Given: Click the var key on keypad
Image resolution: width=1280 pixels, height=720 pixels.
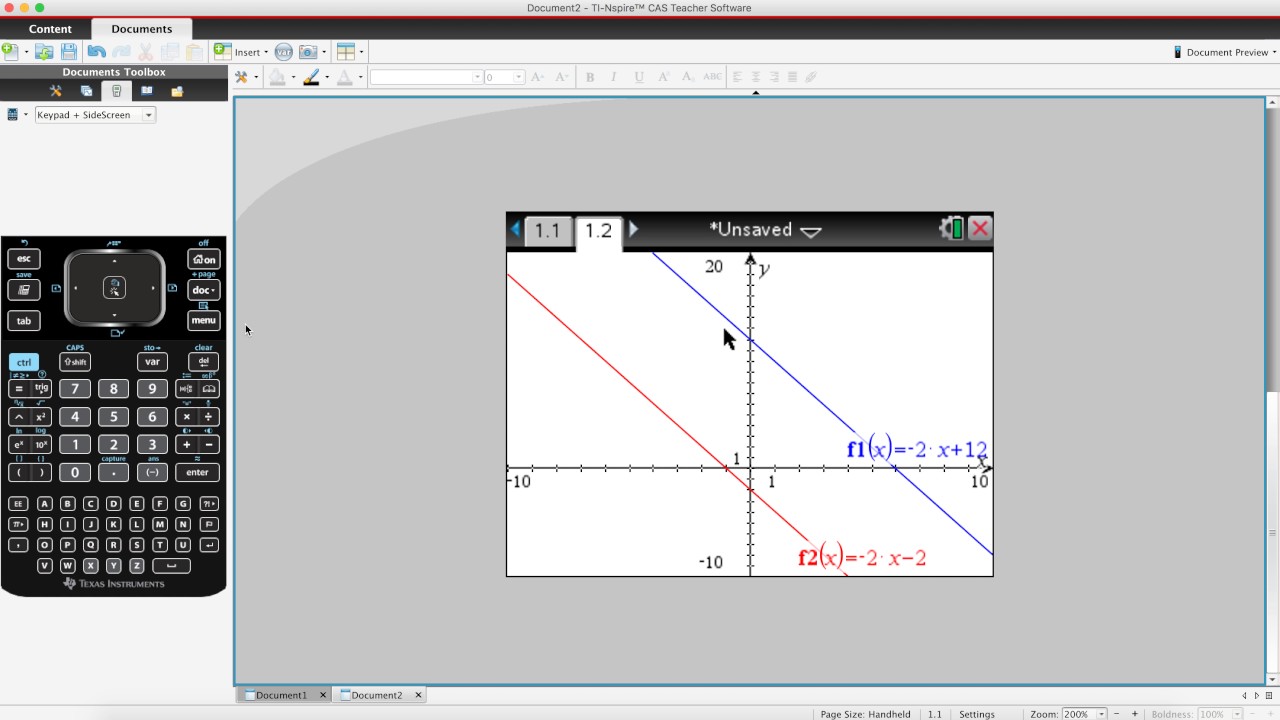Looking at the screenshot, I should (152, 362).
